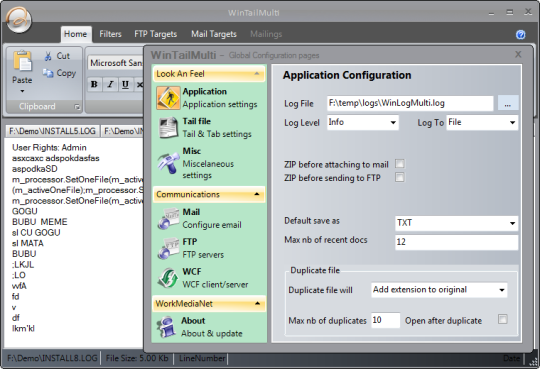Toggle Underline formatting button
This screenshot has height=369, width=540.
point(125,84)
